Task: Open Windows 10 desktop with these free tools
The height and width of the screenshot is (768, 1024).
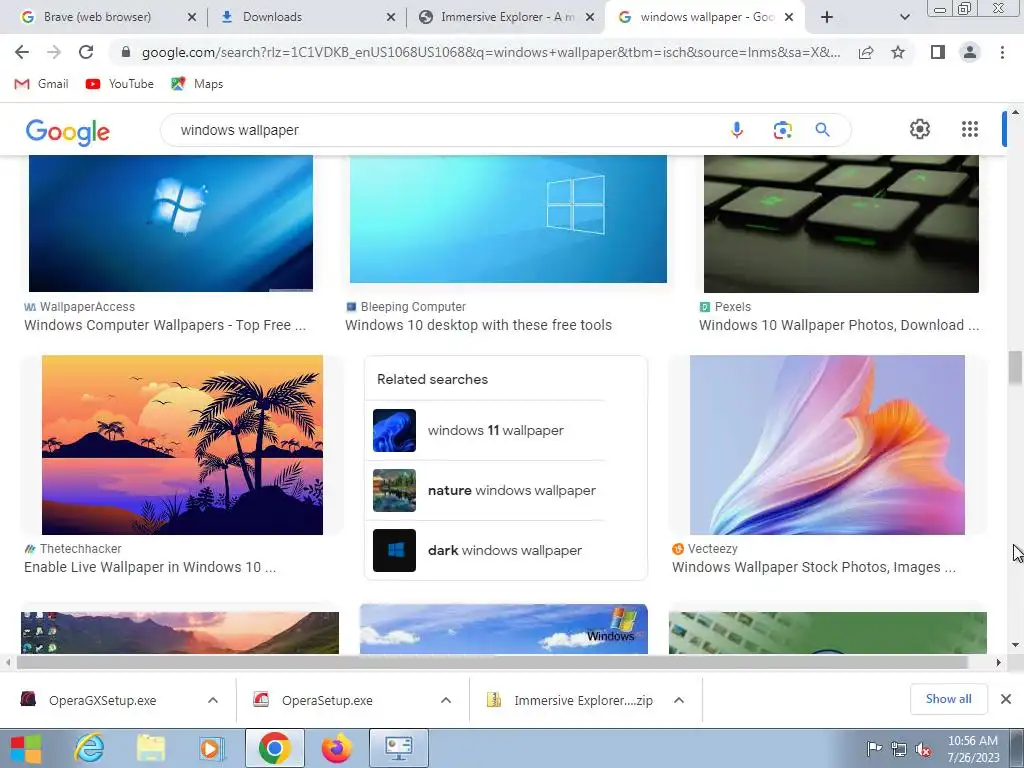Action: pyautogui.click(x=479, y=325)
